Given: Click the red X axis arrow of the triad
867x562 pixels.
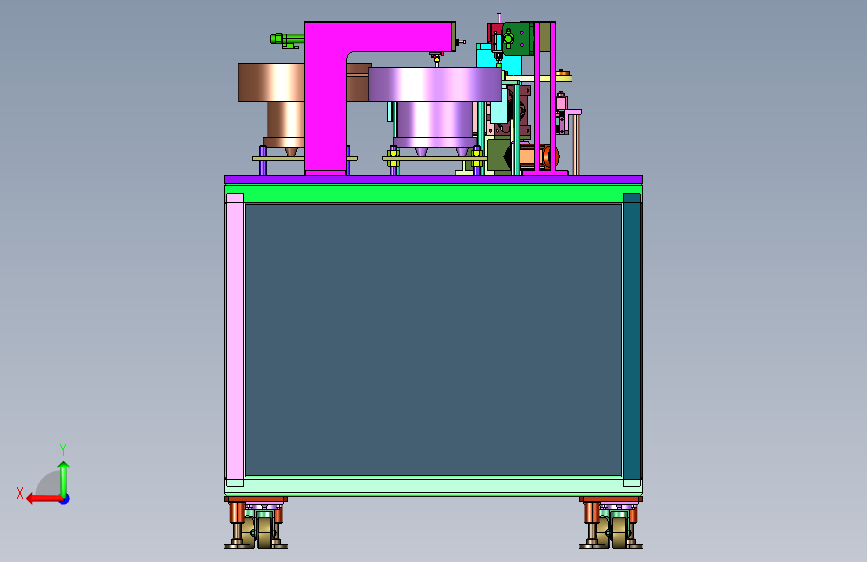Looking at the screenshot, I should pos(43,499).
